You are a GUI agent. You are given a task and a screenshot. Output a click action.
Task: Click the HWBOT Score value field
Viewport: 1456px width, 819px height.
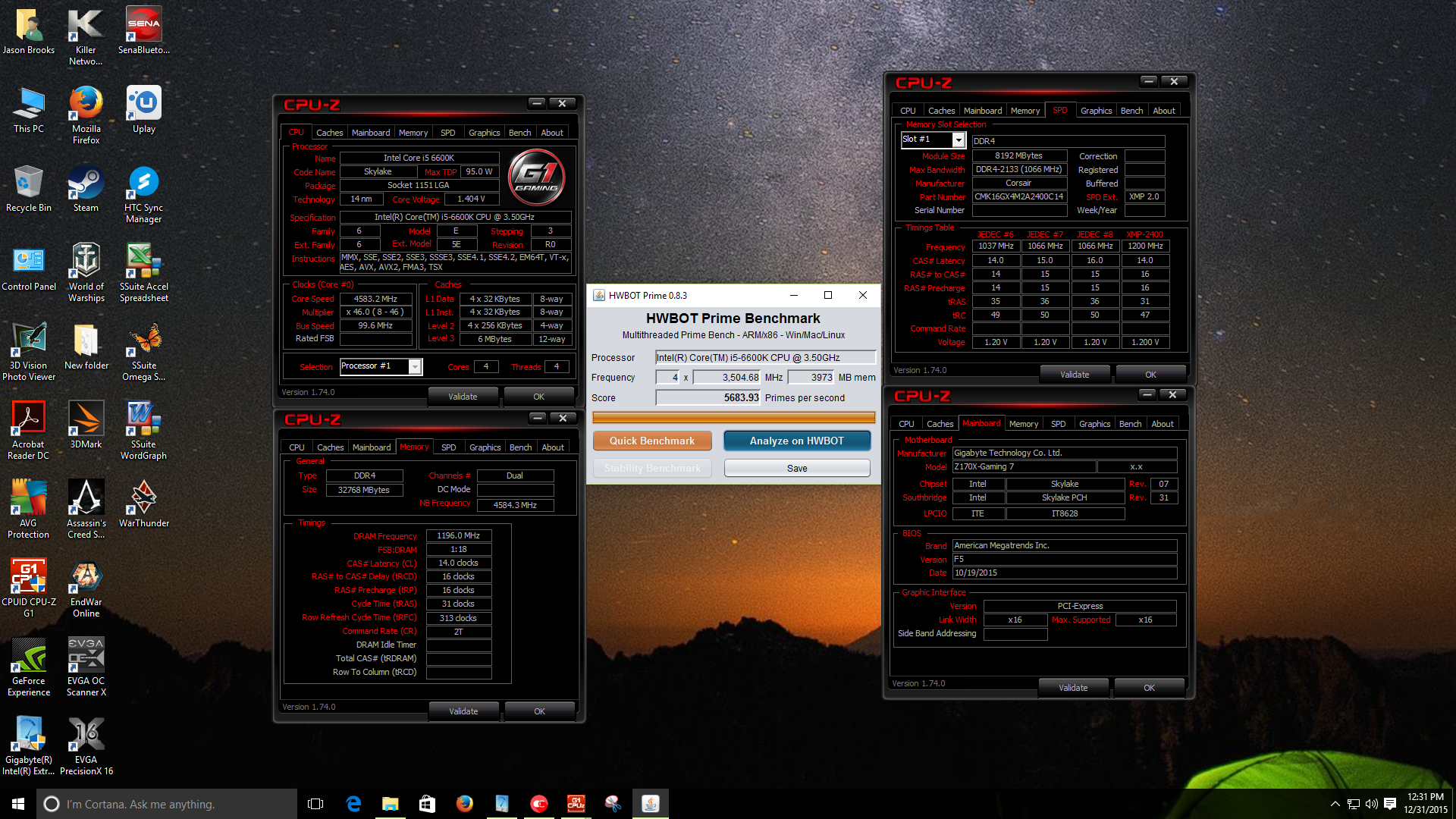708,397
